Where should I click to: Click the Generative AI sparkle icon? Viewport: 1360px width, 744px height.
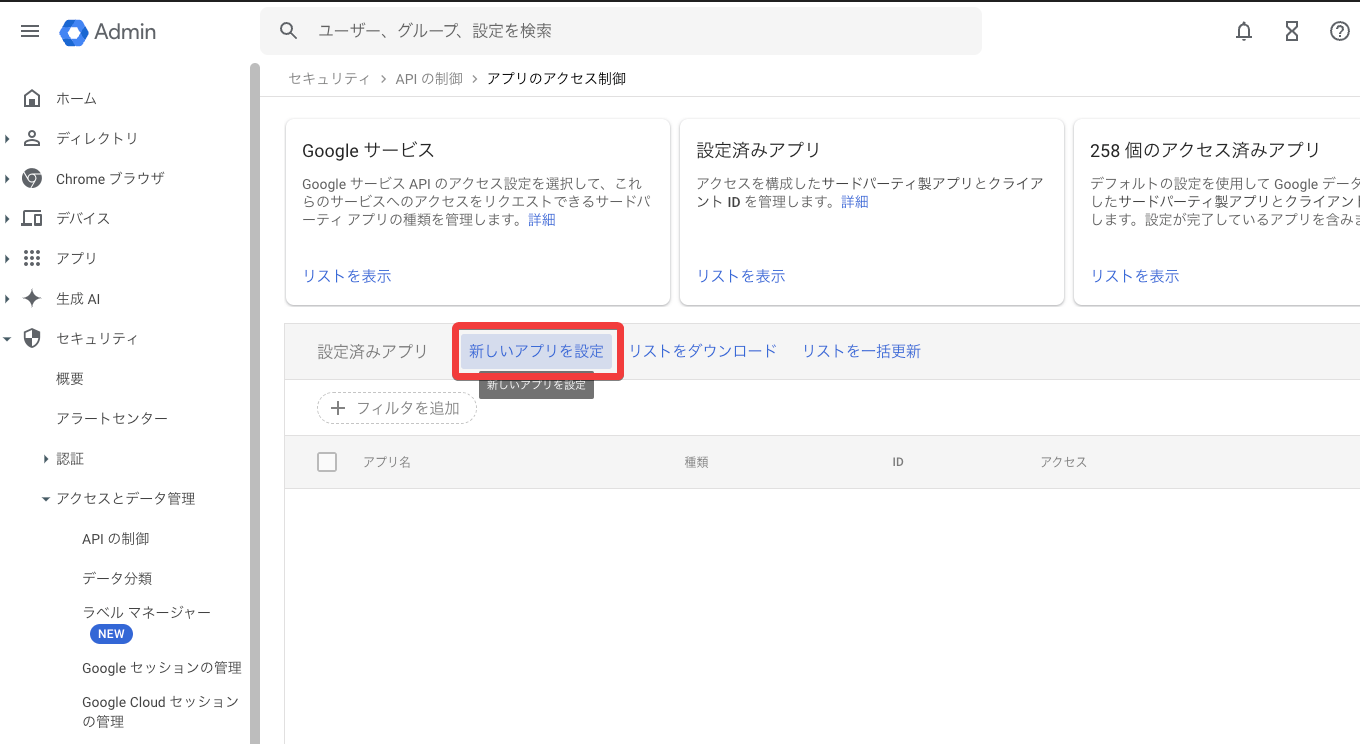pos(32,298)
